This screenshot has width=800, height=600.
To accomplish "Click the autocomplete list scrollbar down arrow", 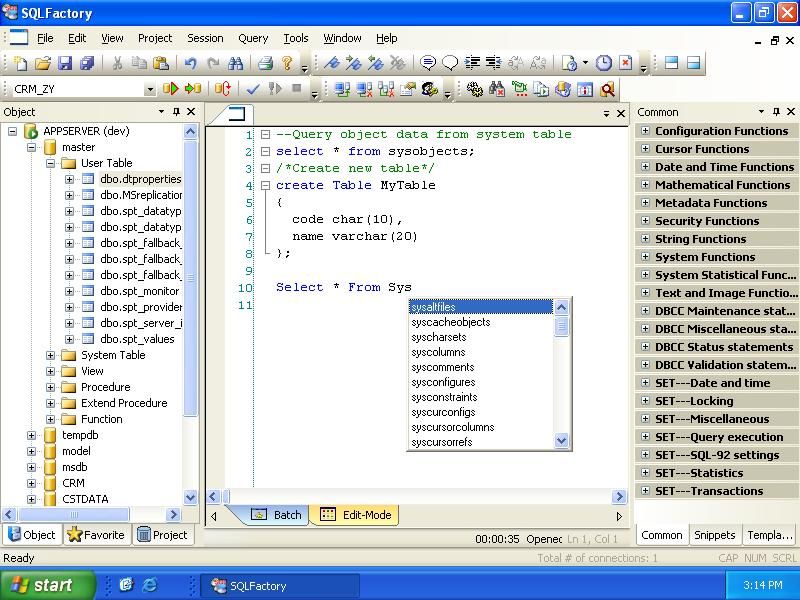I will coord(561,440).
